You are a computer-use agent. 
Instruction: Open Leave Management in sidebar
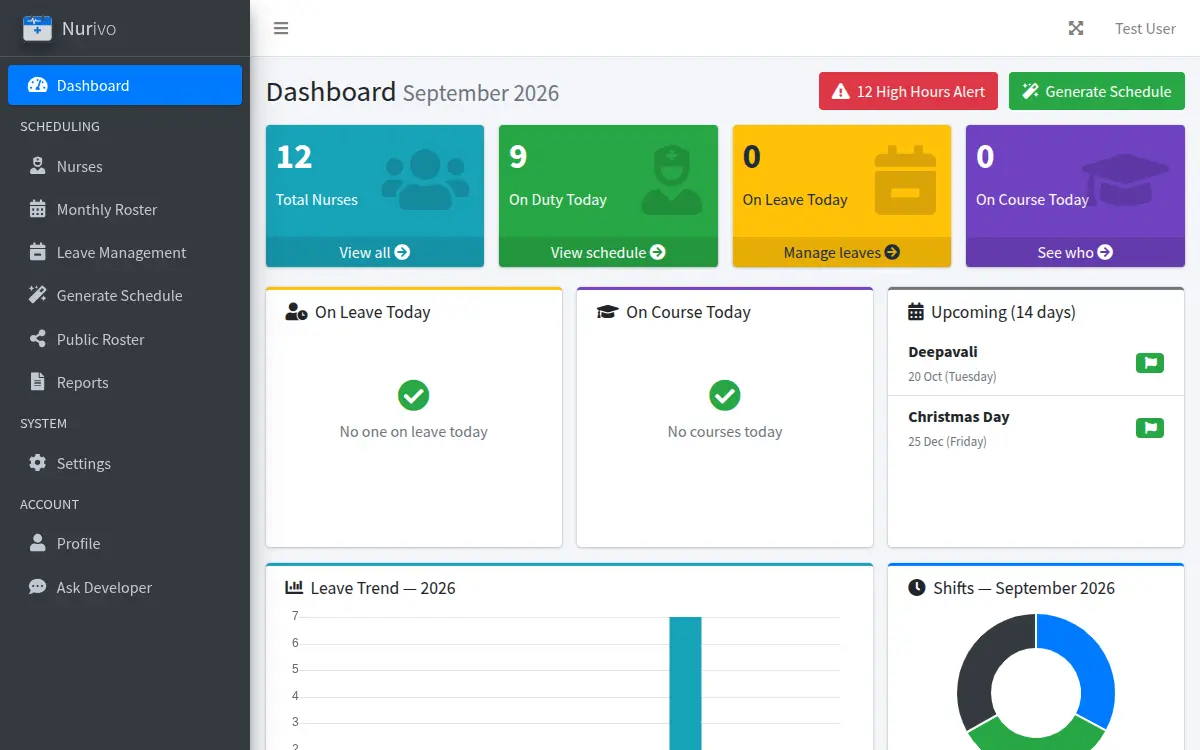[x=125, y=252]
